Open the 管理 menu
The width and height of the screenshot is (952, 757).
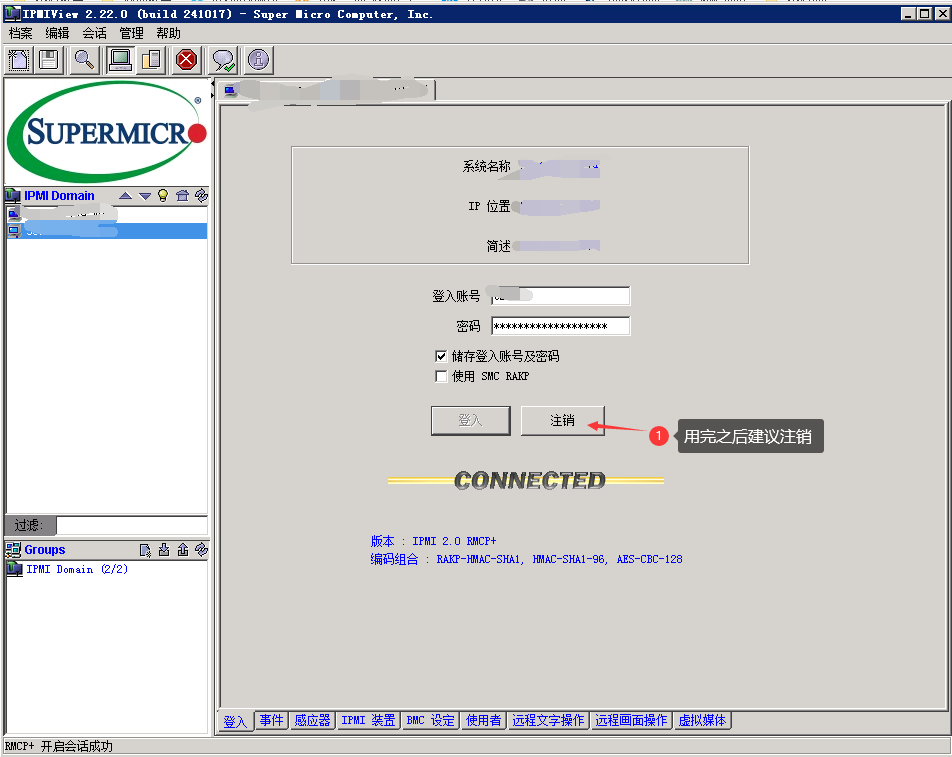click(130, 32)
